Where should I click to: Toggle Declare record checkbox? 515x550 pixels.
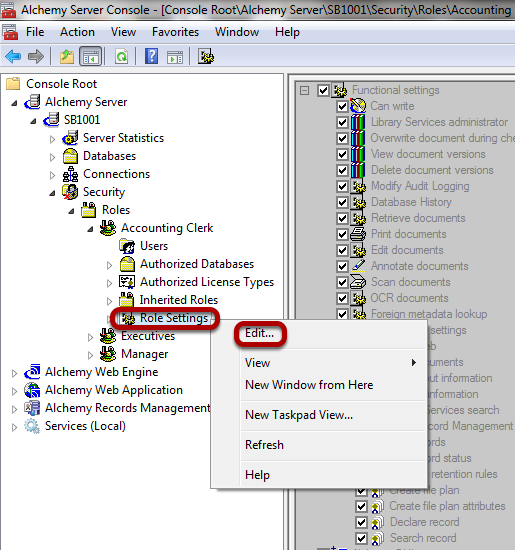(x=361, y=522)
